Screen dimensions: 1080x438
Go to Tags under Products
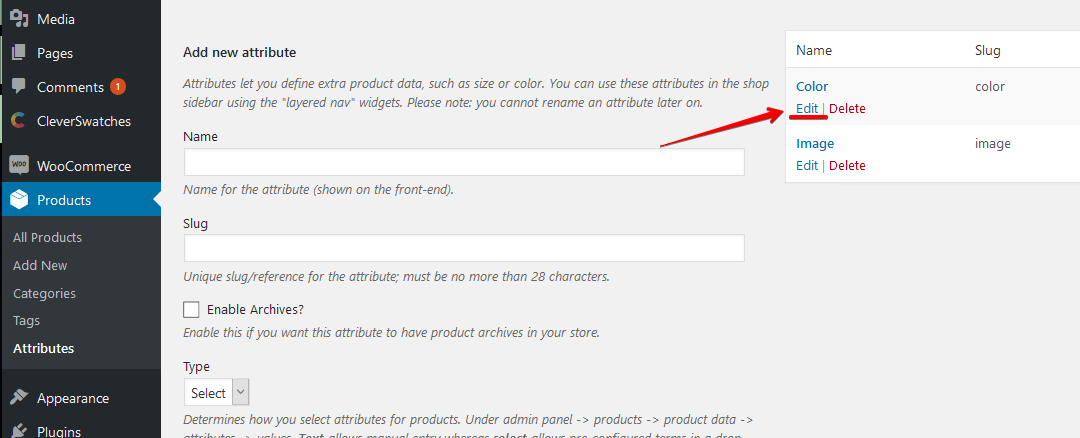(26, 321)
